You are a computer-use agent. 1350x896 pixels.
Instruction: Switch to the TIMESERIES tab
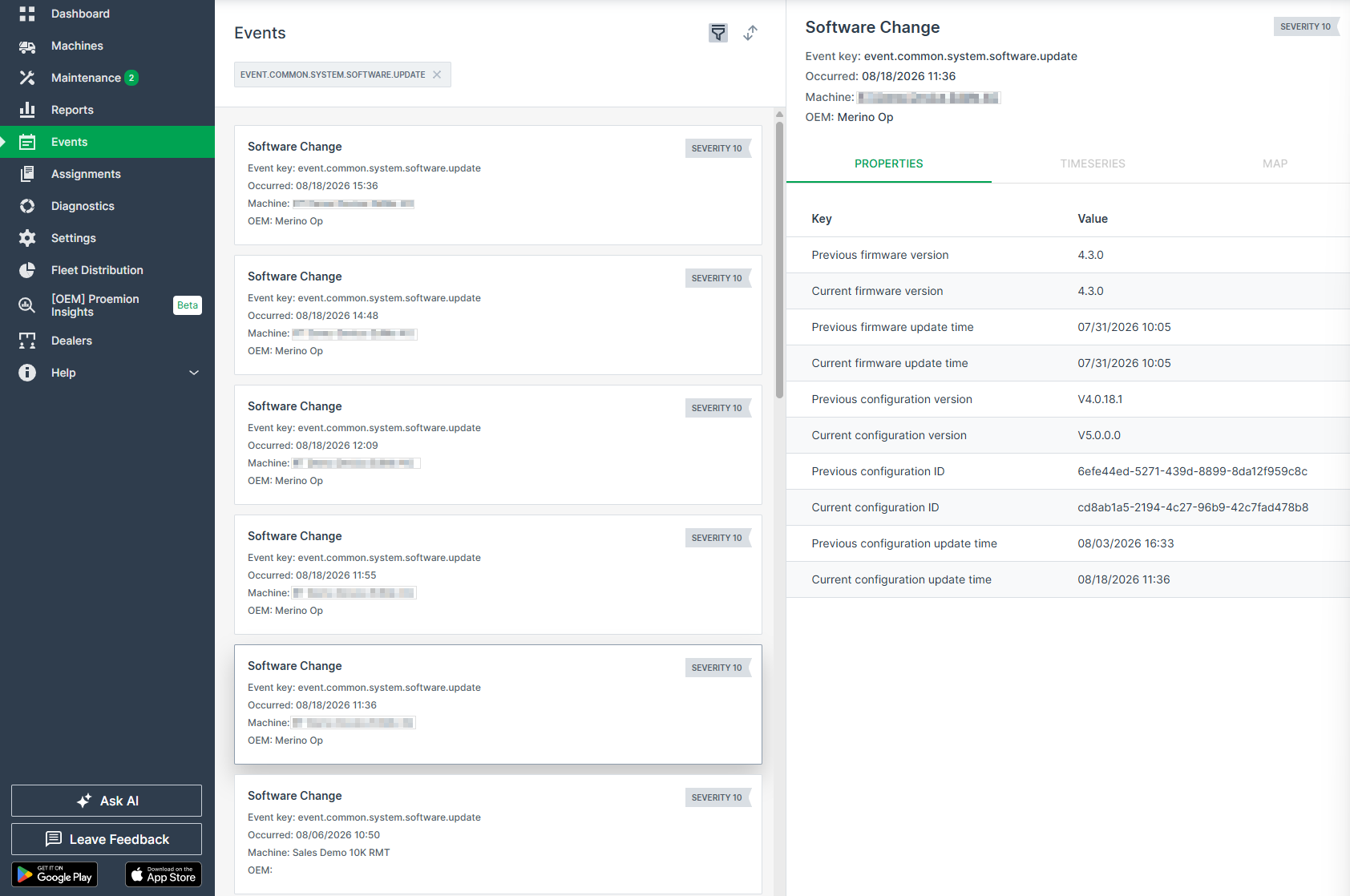1093,163
